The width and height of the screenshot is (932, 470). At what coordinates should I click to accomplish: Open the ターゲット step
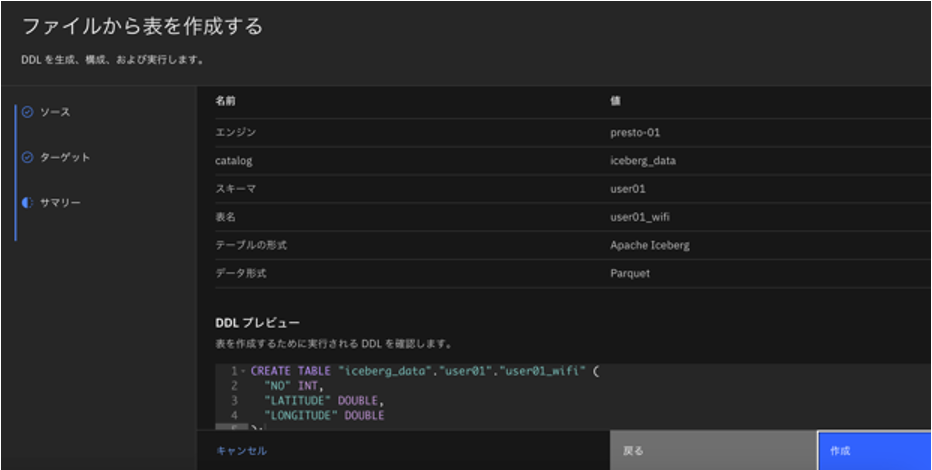[65, 157]
